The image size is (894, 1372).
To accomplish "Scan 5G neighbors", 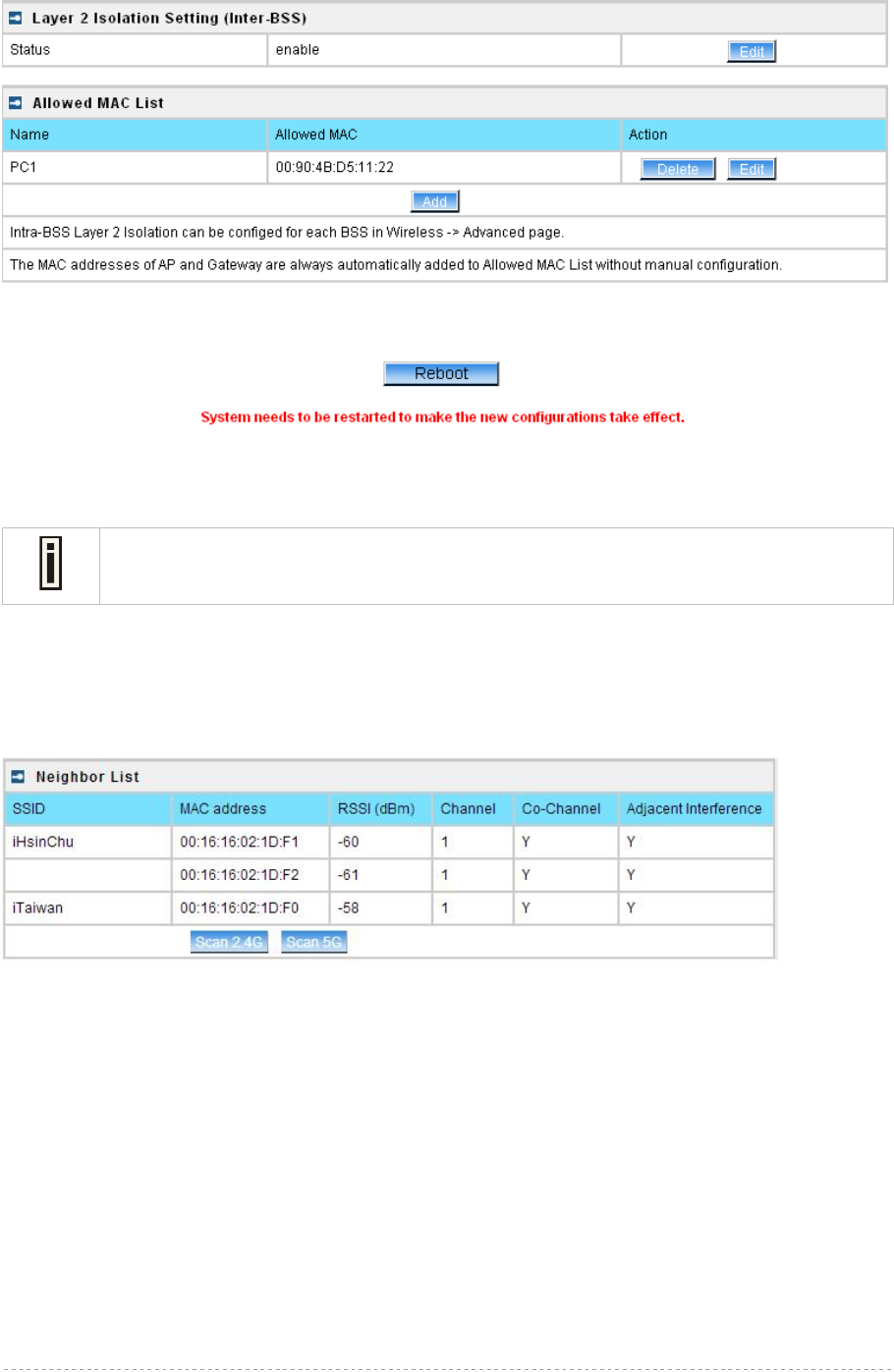I will click(x=314, y=942).
